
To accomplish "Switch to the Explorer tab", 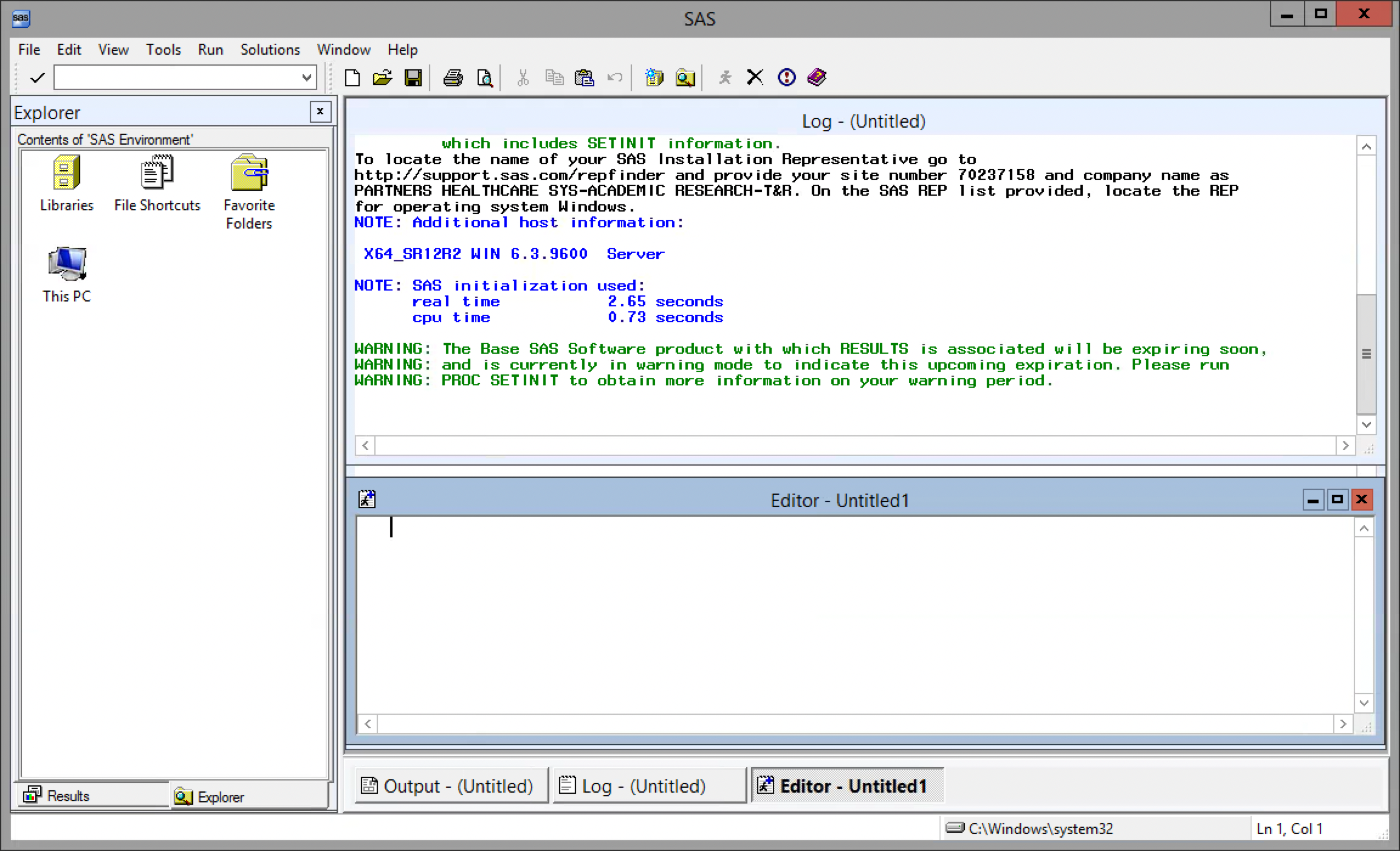I will pos(248,796).
